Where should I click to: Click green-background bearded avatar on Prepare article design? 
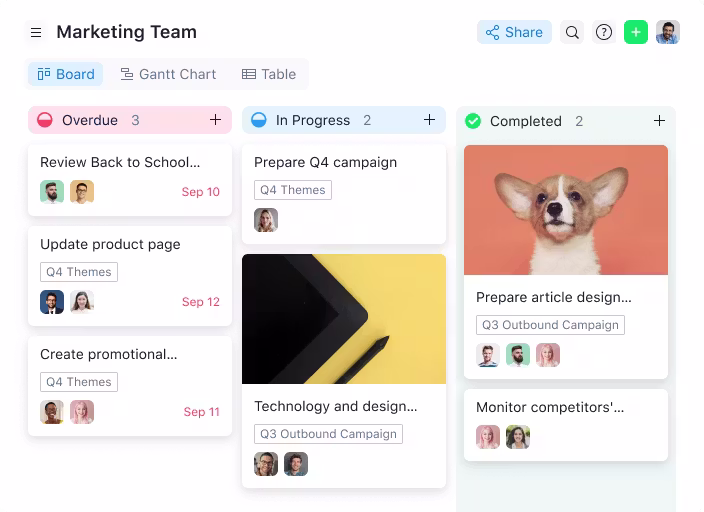coord(518,355)
